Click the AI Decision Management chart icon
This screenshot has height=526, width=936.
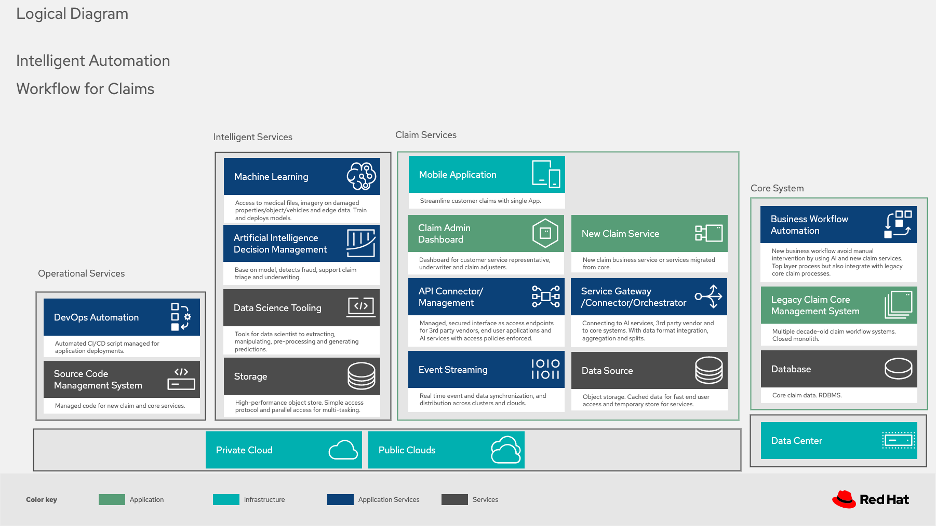pyautogui.click(x=361, y=243)
